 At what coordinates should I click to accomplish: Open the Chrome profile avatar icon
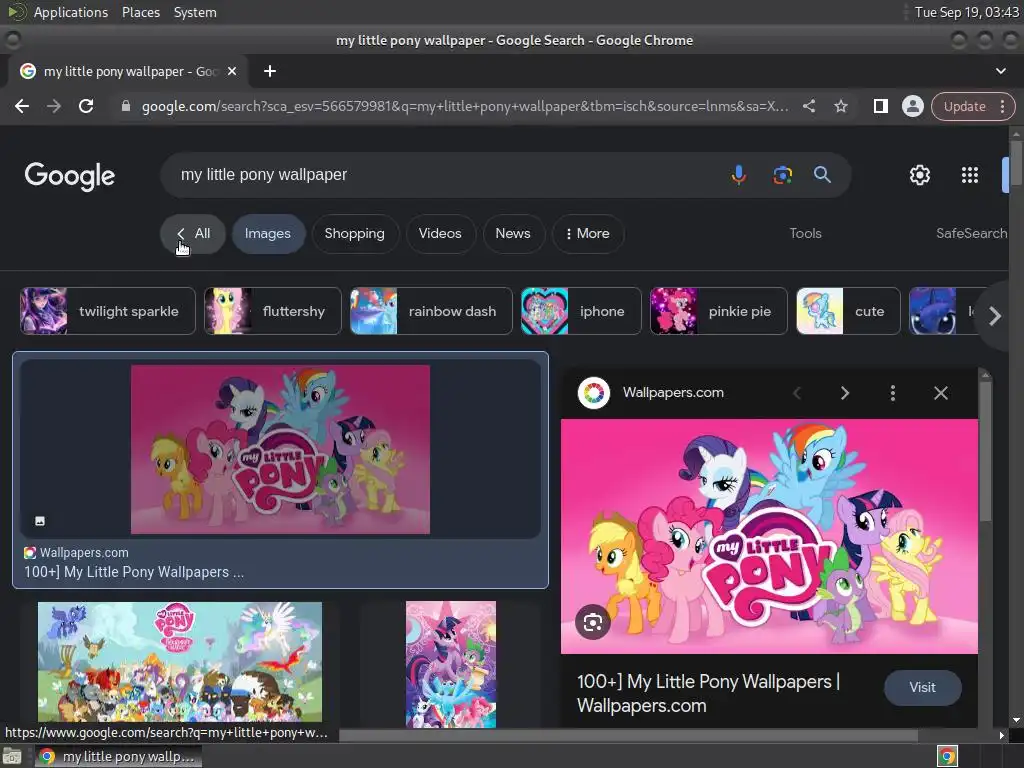912,106
